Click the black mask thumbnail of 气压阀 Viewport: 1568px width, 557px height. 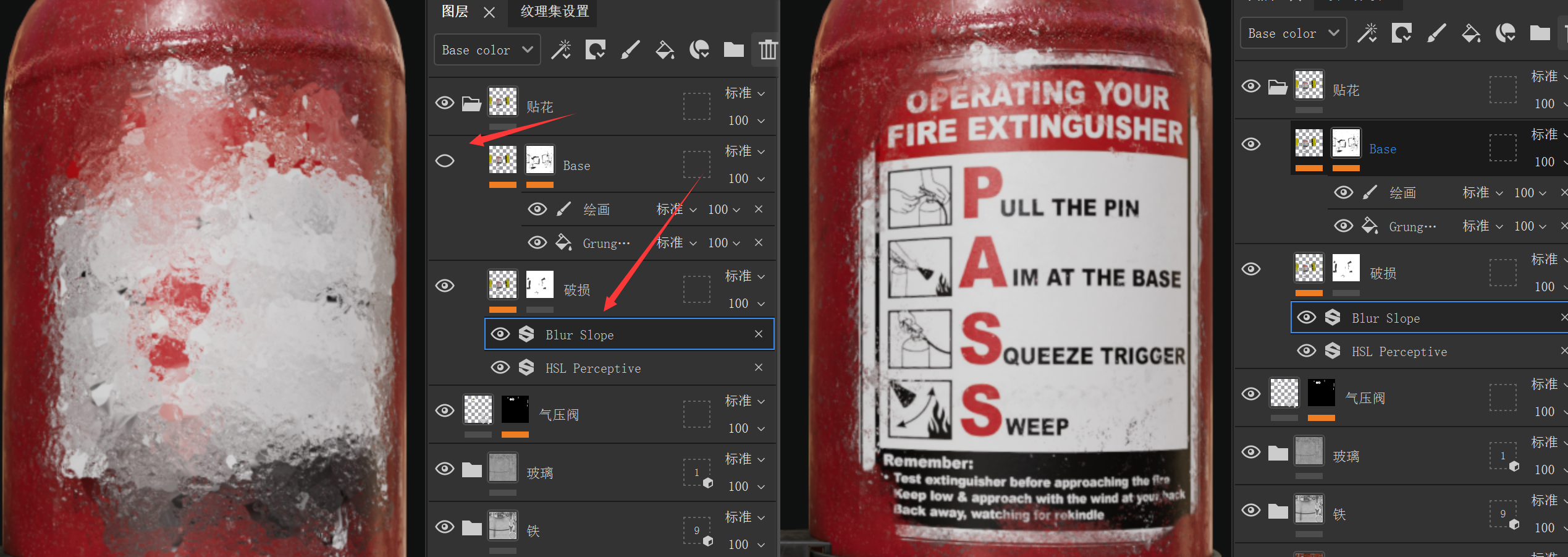pos(515,409)
